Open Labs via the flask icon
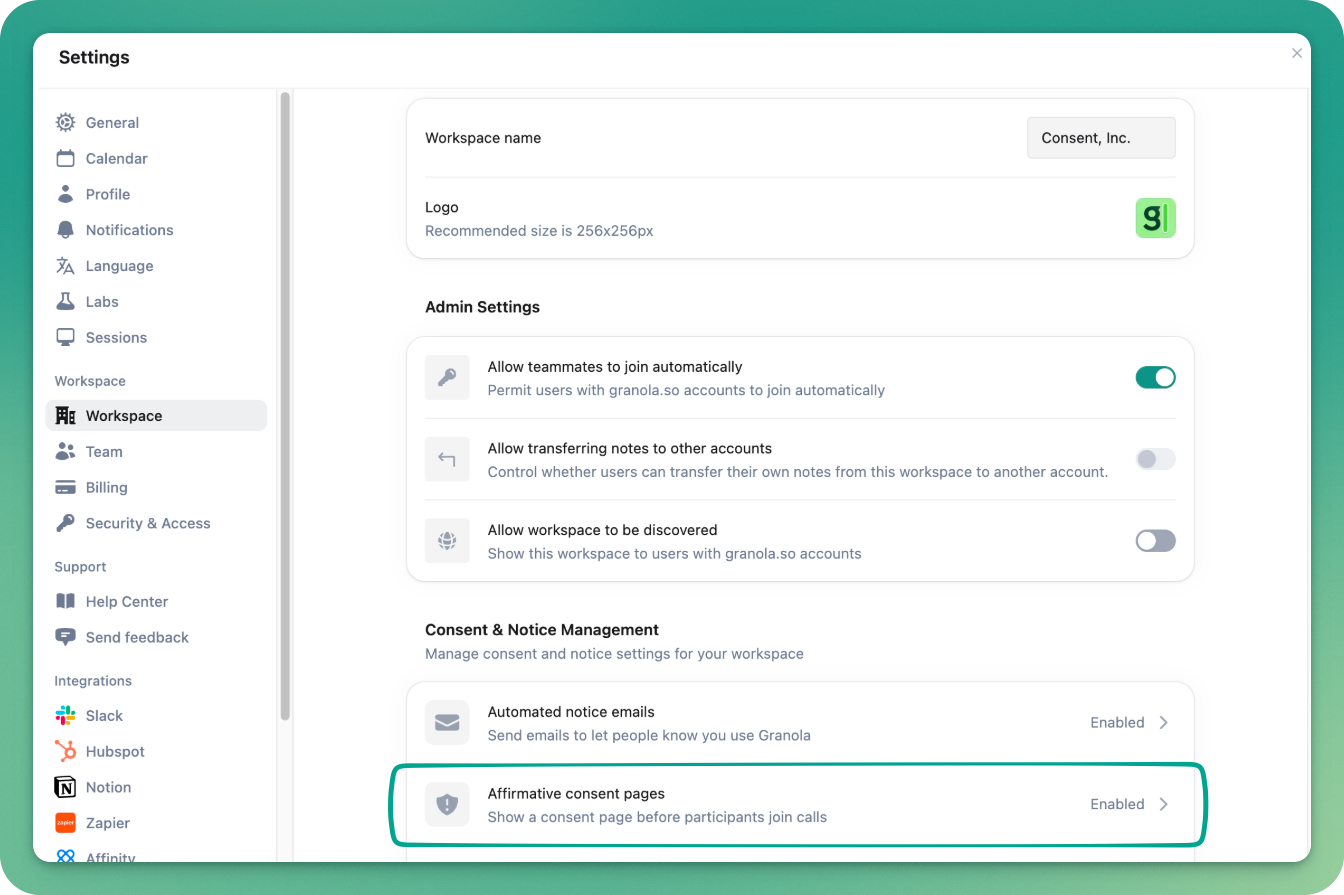Viewport: 1344px width, 895px height. [x=65, y=302]
